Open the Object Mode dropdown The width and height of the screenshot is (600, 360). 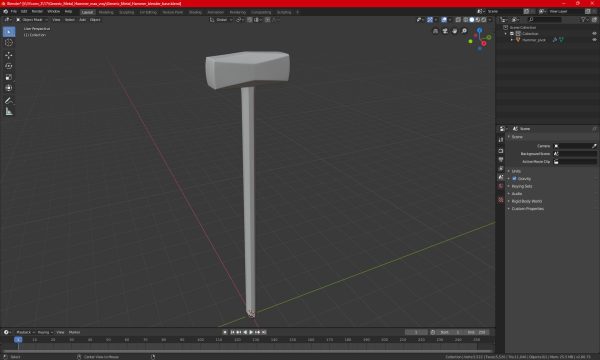(x=31, y=20)
